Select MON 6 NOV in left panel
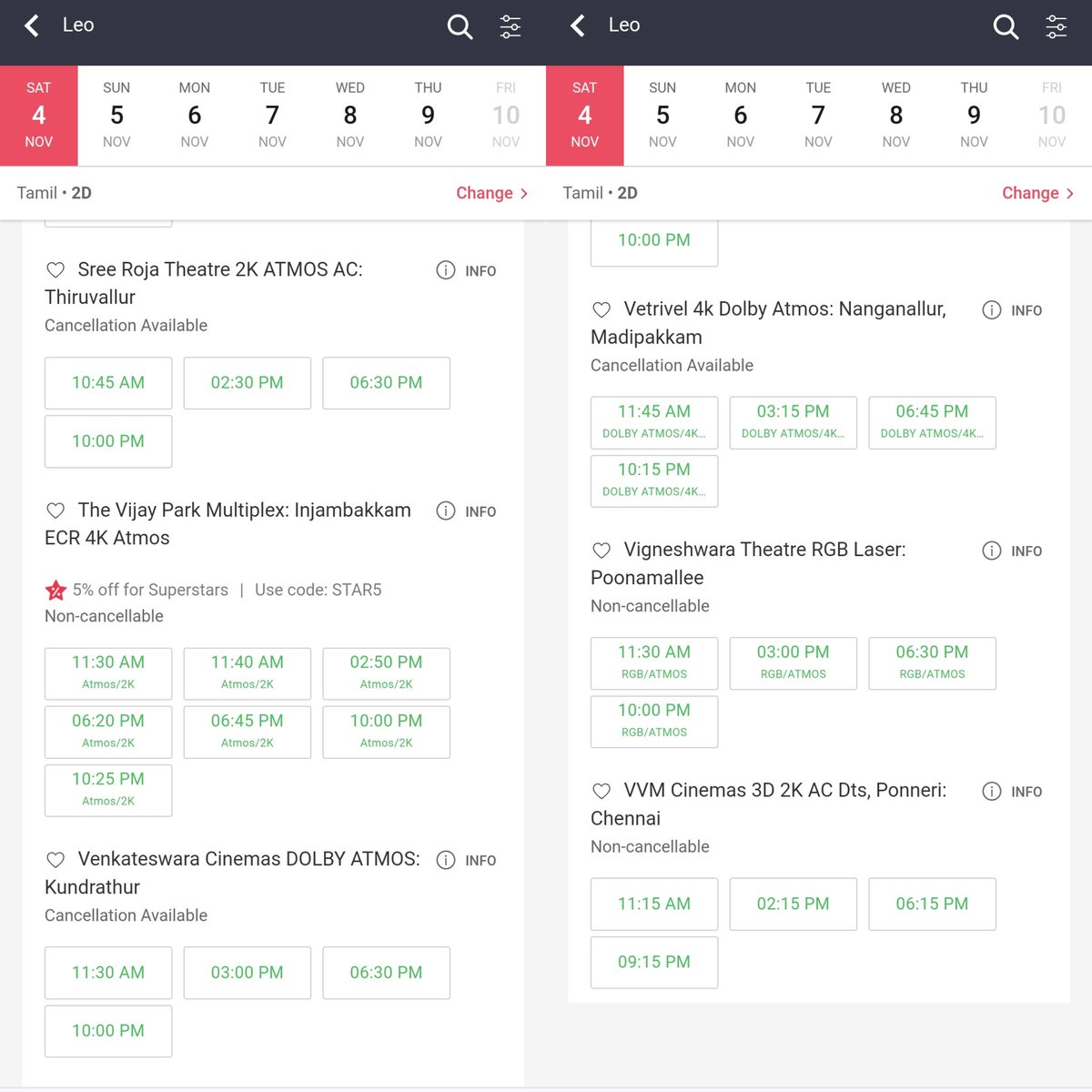The height and width of the screenshot is (1092, 1092). 195,116
